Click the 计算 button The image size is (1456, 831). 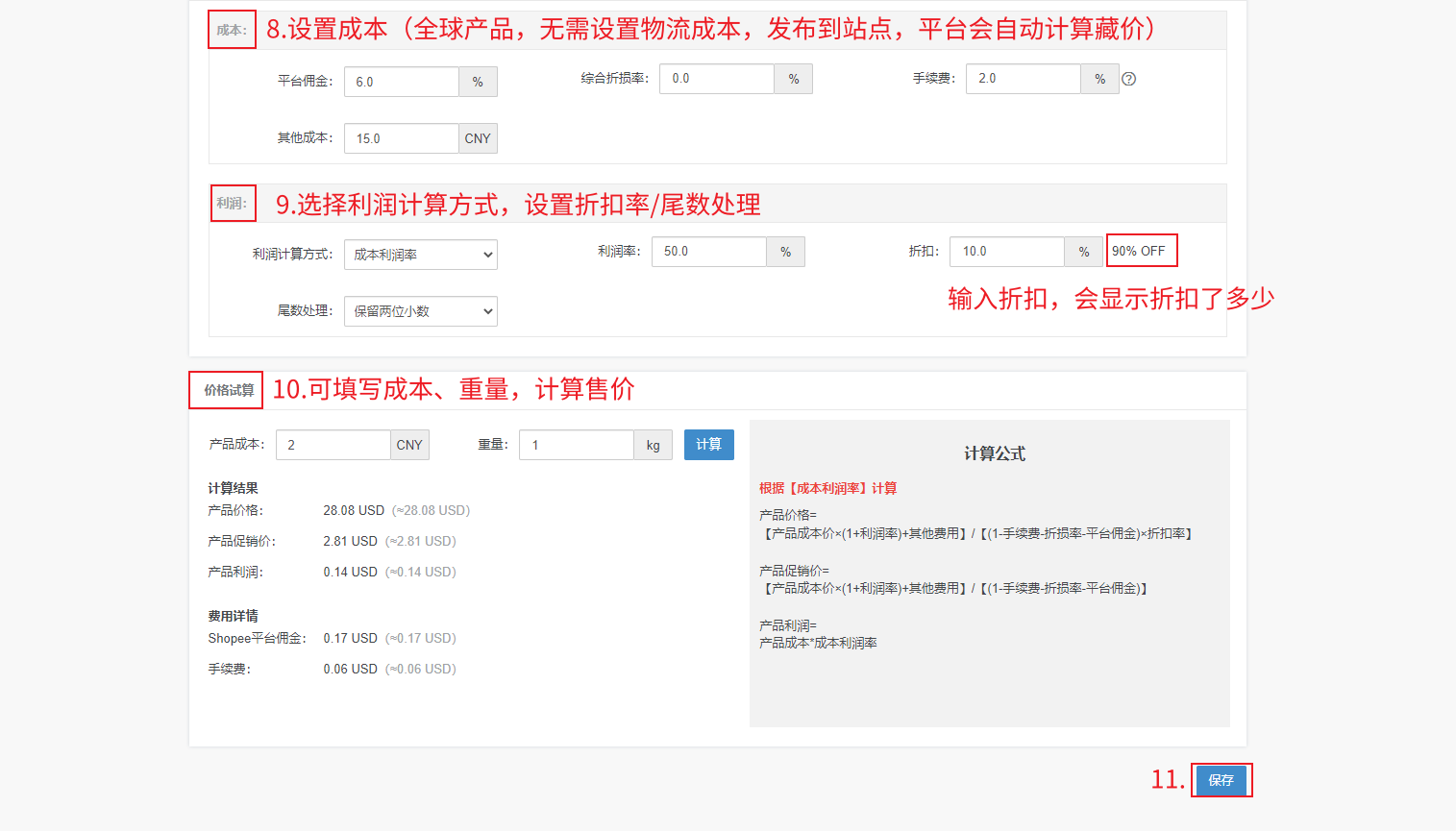(709, 445)
